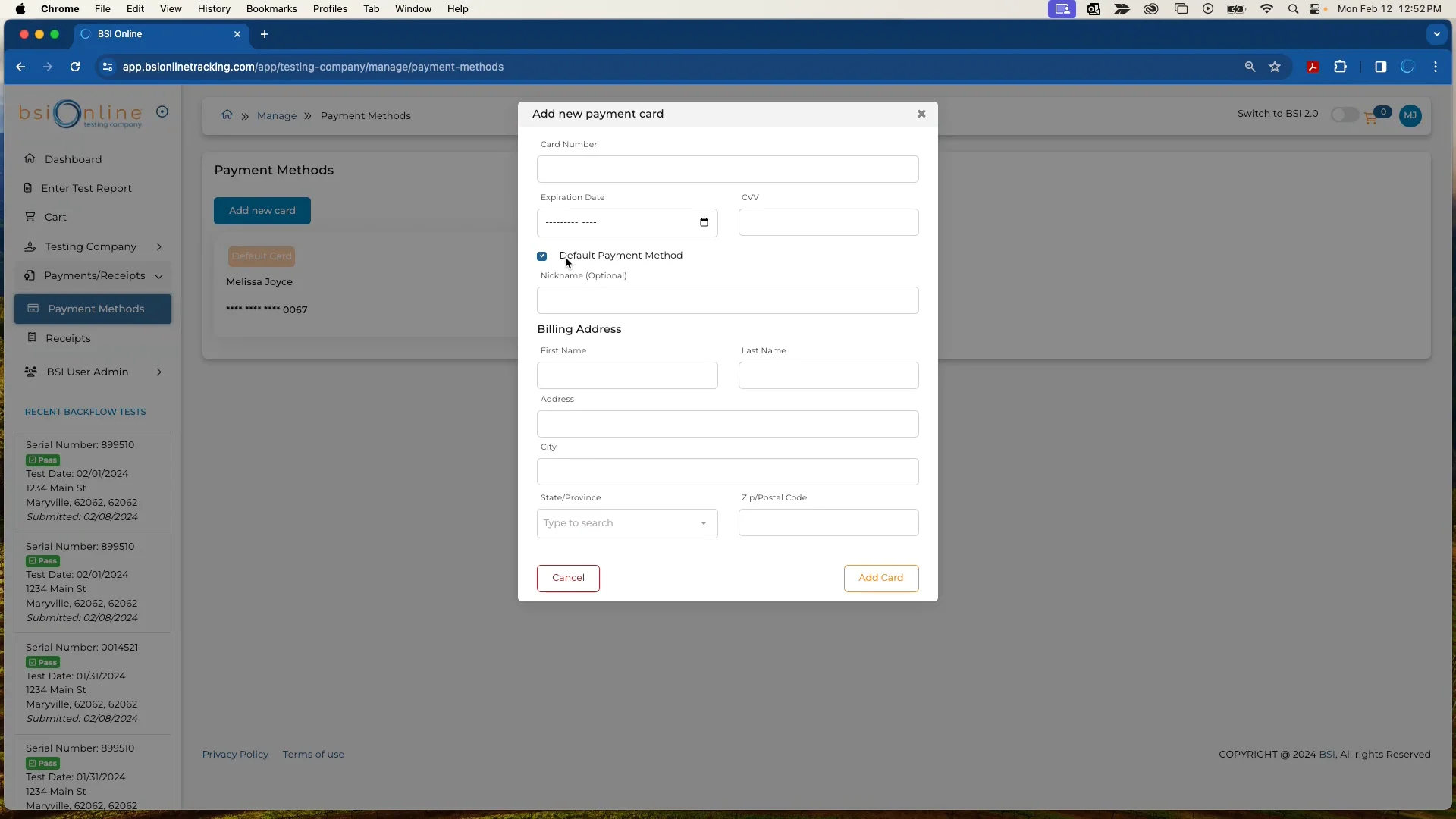Open the State/Province search dropdown
The image size is (1456, 819).
[627, 523]
